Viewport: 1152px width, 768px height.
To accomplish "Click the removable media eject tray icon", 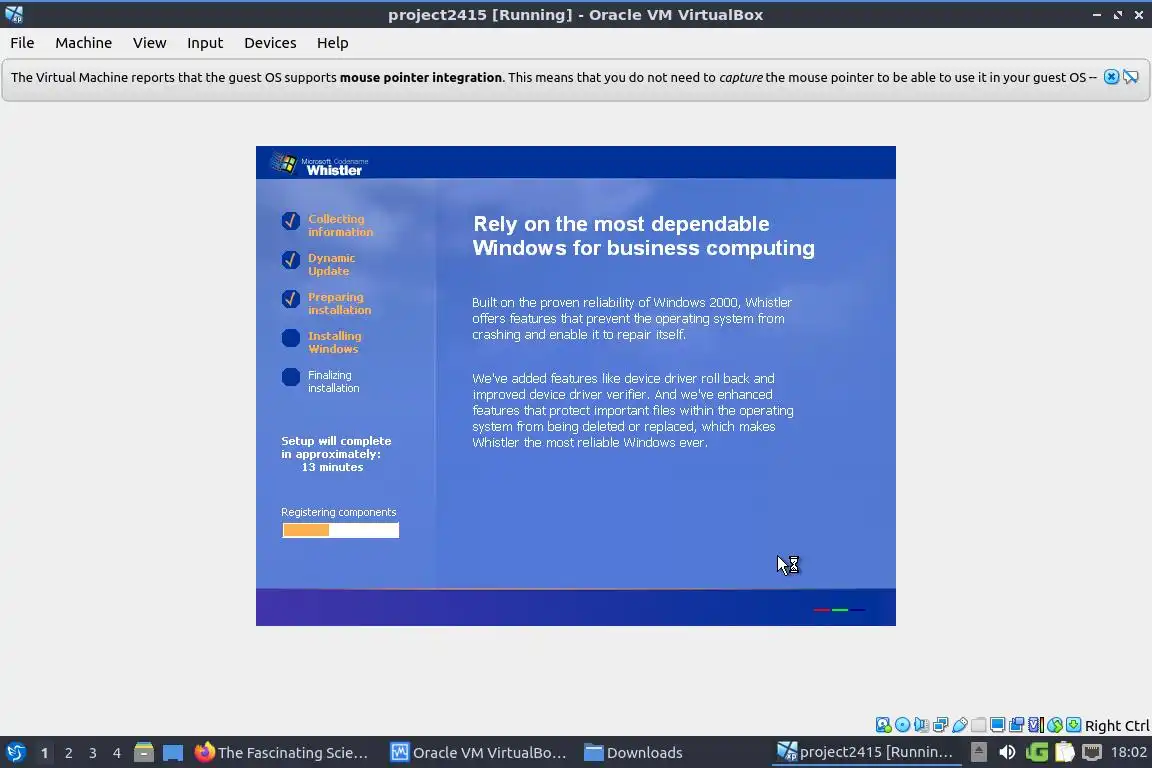I will (979, 752).
